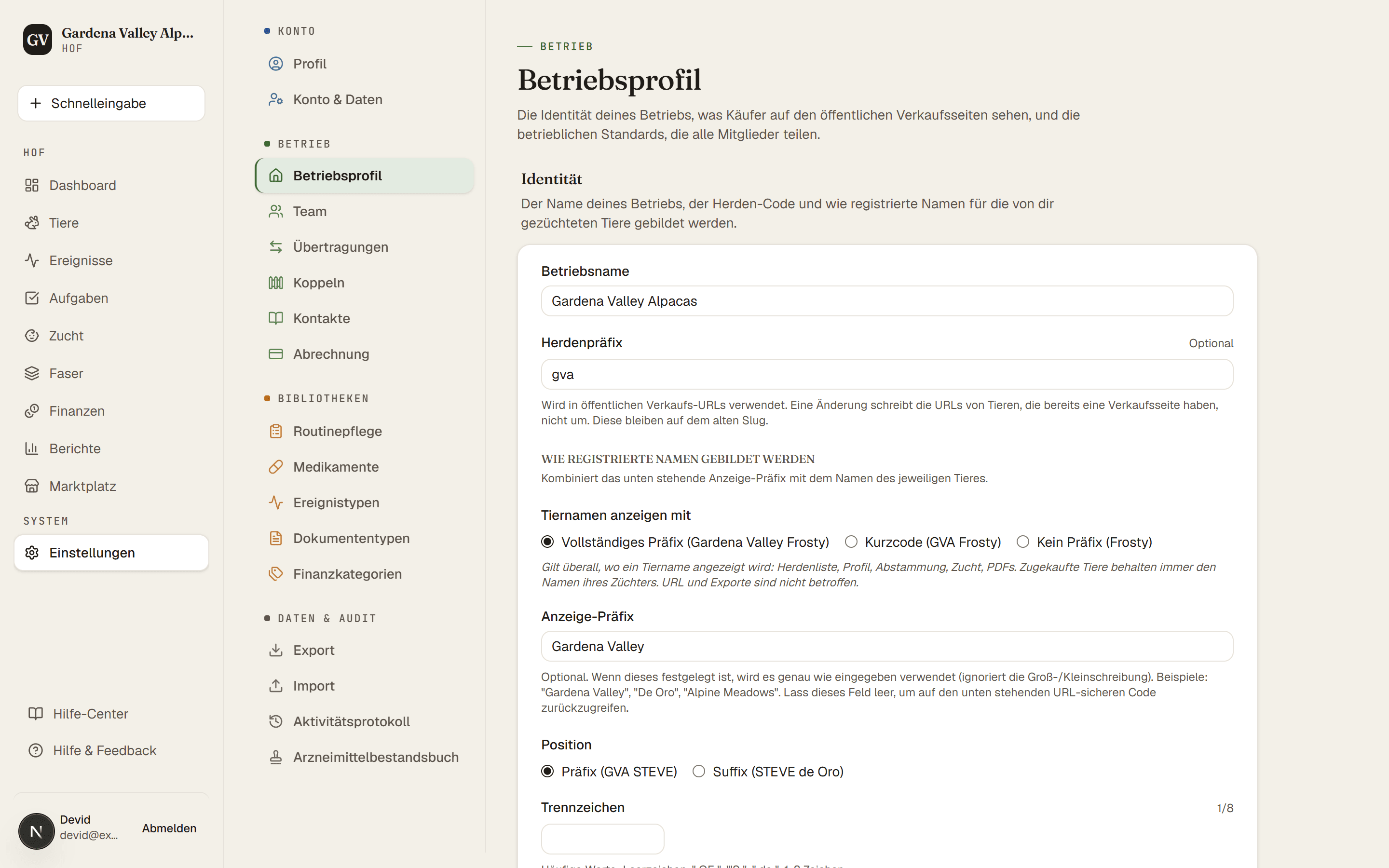Click the Ereignisse pulse icon in main sidebar
Image resolution: width=1389 pixels, height=868 pixels.
click(31, 260)
